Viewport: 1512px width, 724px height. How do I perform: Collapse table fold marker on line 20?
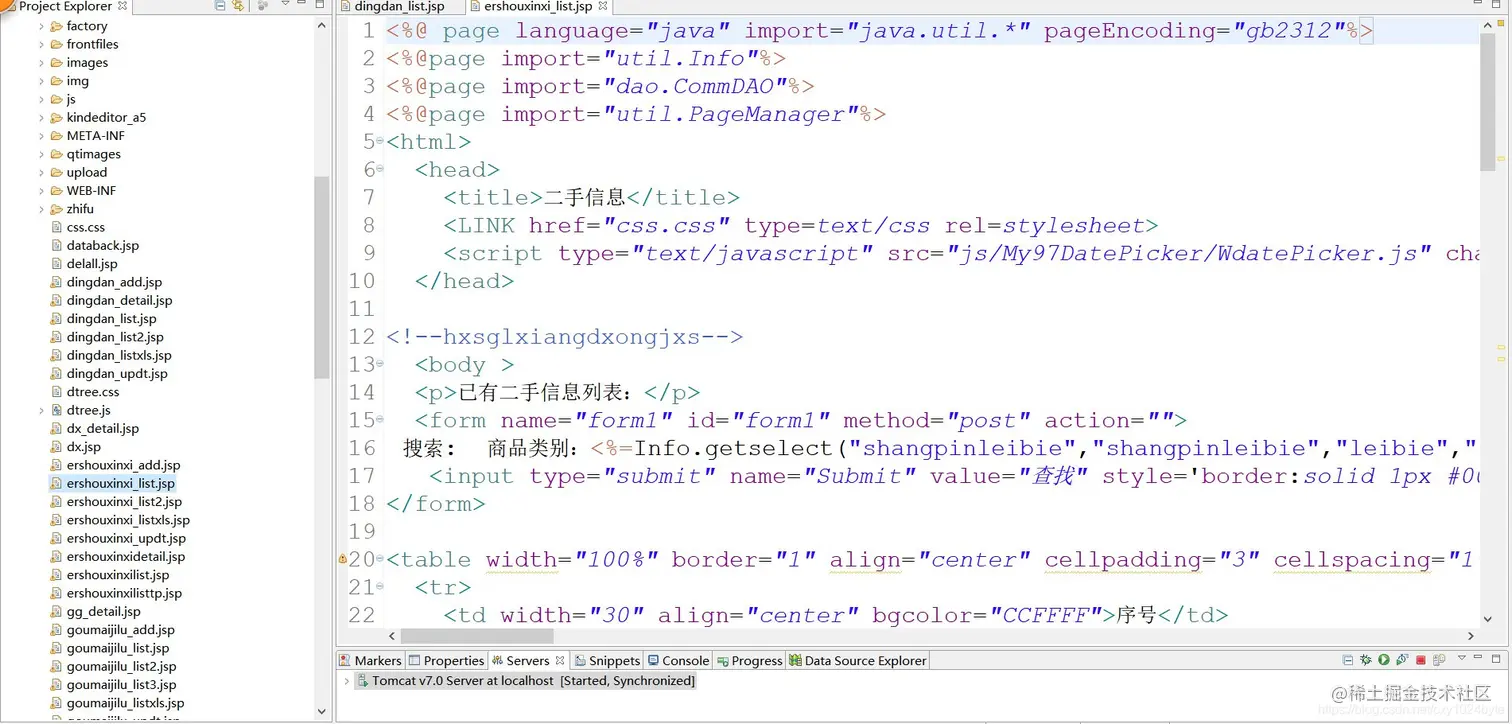pos(380,559)
